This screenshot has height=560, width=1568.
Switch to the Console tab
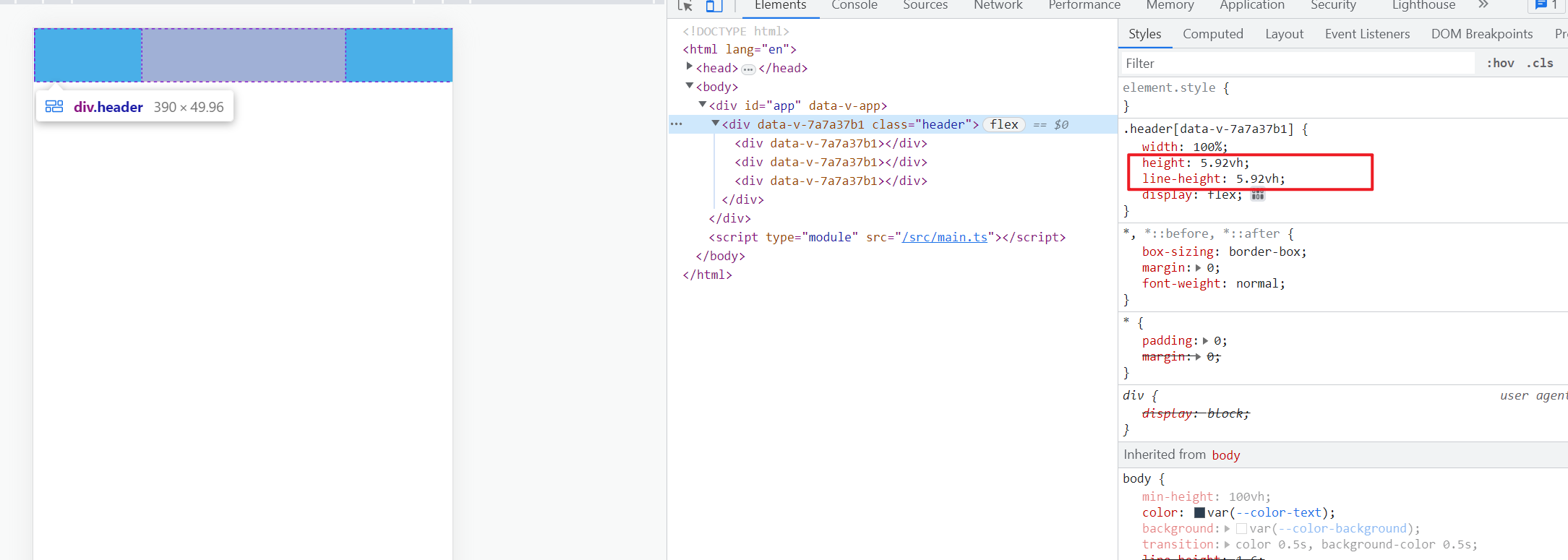tap(854, 6)
